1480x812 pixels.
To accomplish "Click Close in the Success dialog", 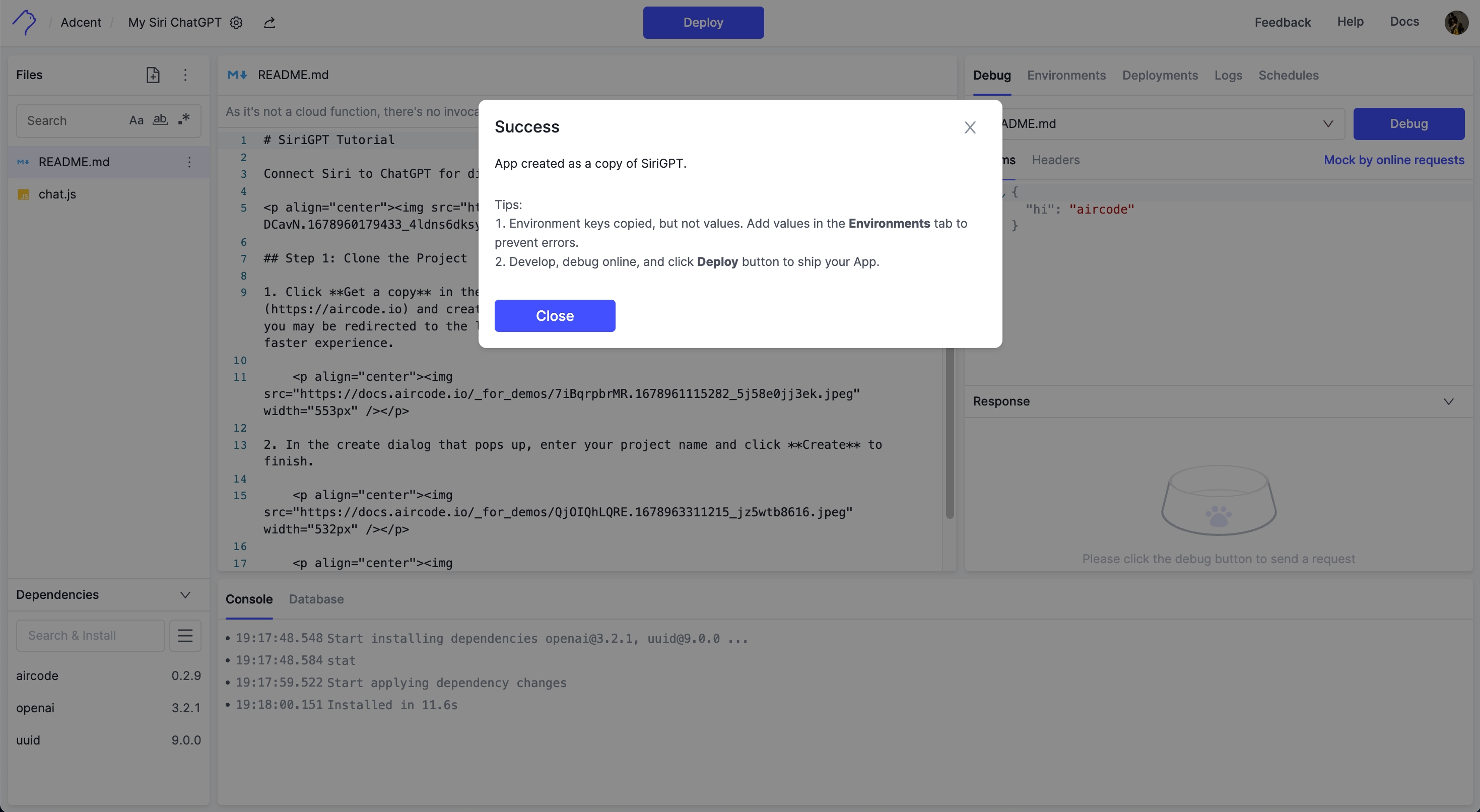I will pyautogui.click(x=555, y=315).
